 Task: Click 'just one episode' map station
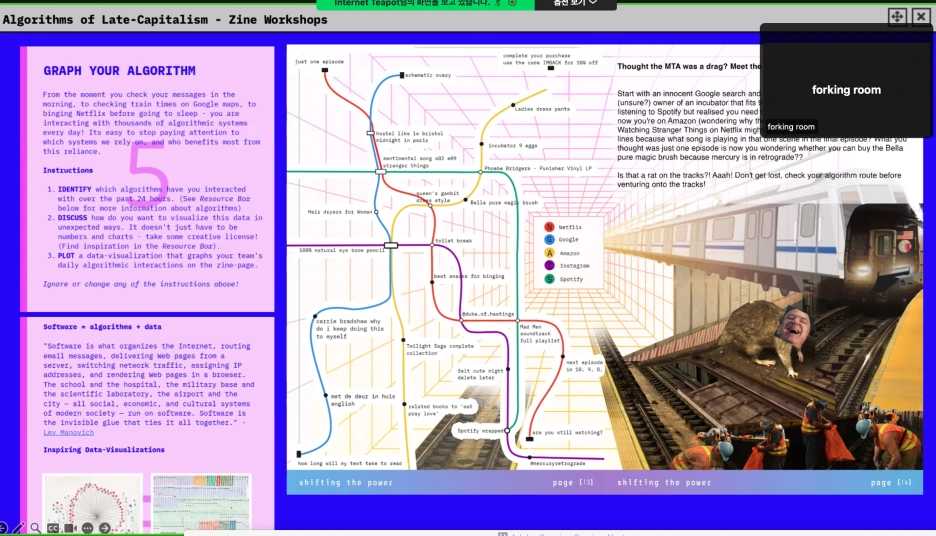(319, 61)
